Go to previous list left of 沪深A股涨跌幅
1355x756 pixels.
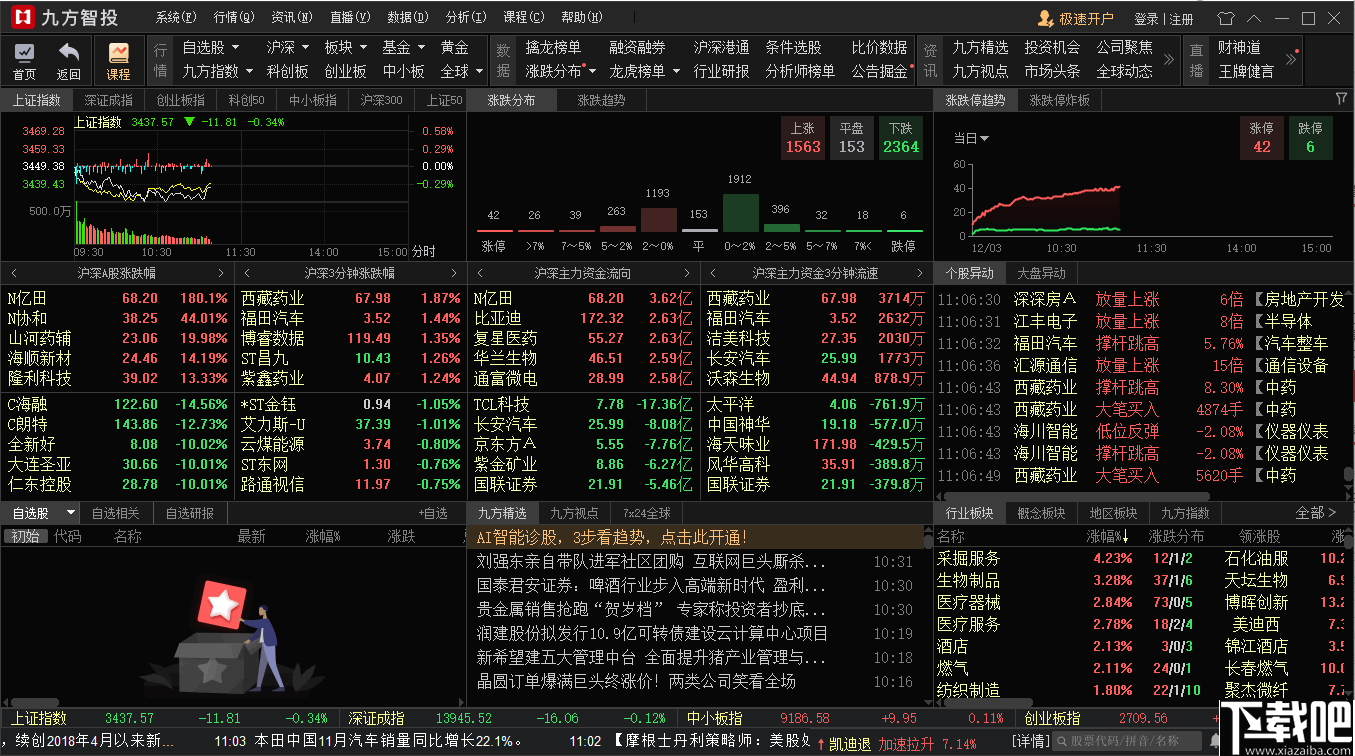[x=14, y=273]
